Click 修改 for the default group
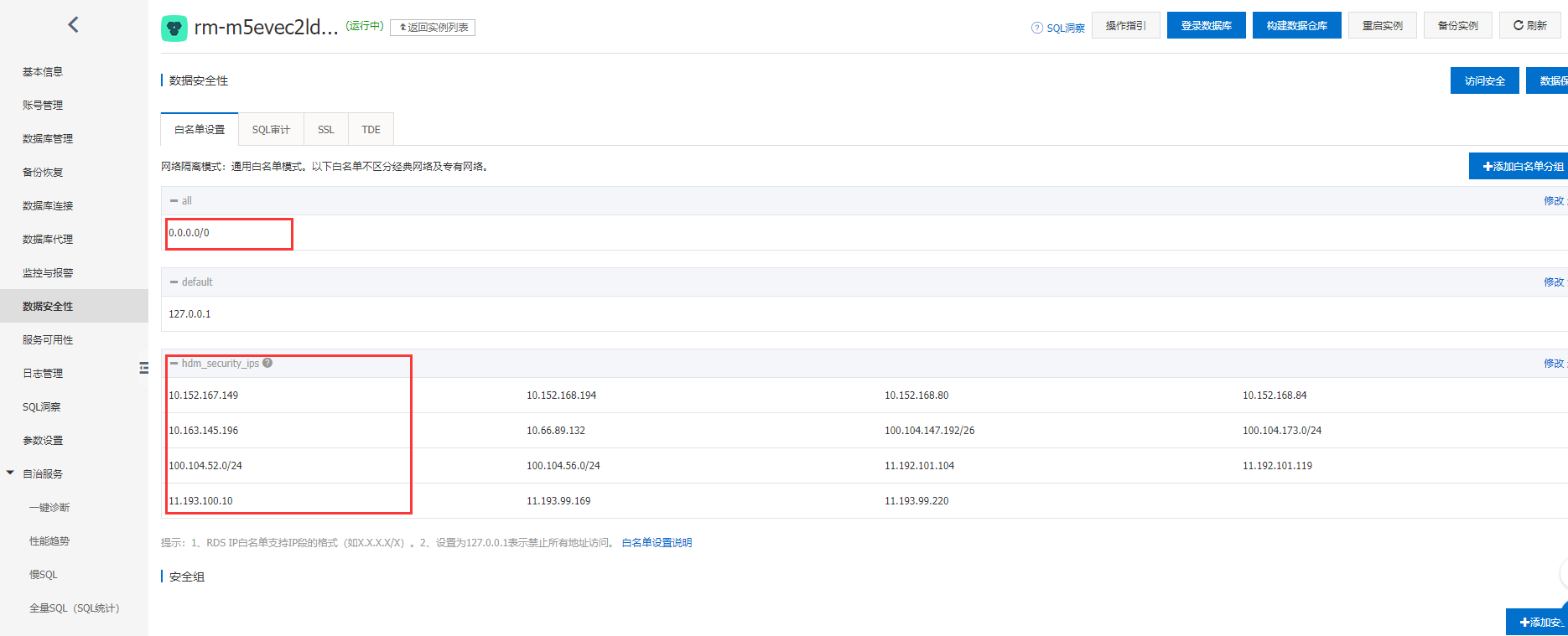This screenshot has height=636, width=1568. pyautogui.click(x=1554, y=282)
